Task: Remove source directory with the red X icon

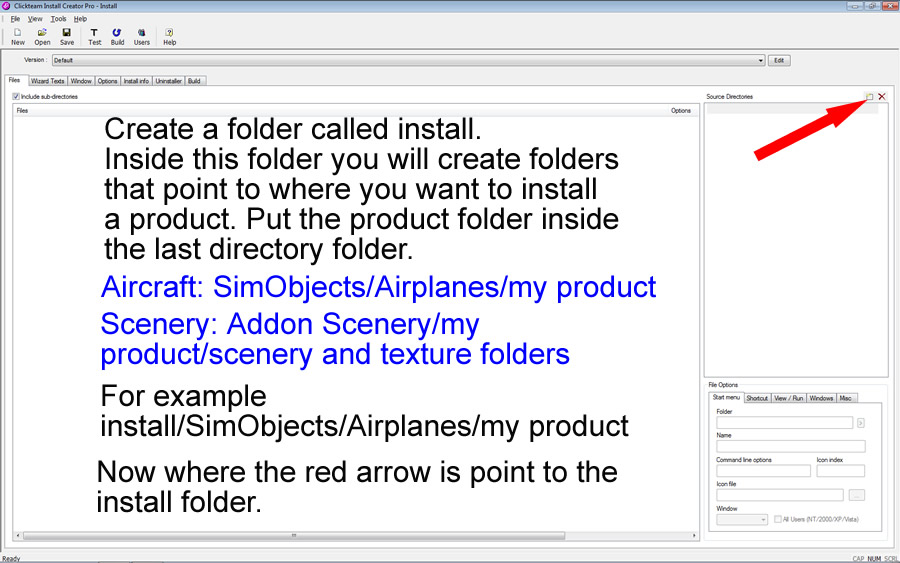Action: (x=881, y=97)
